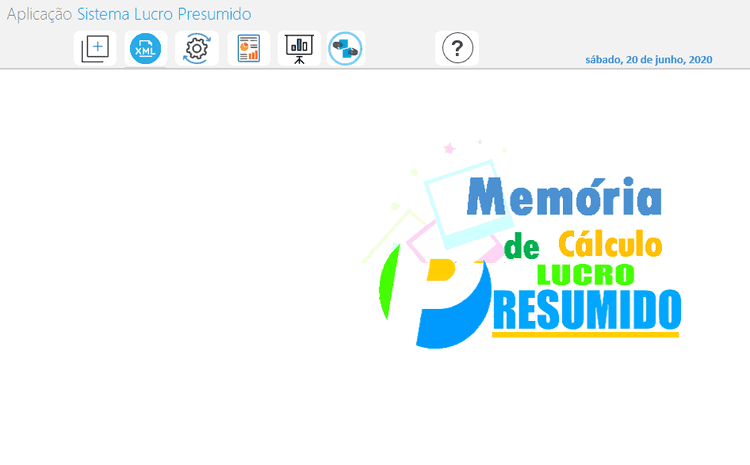Open the help question mark icon
The height and width of the screenshot is (465, 750).
457,48
